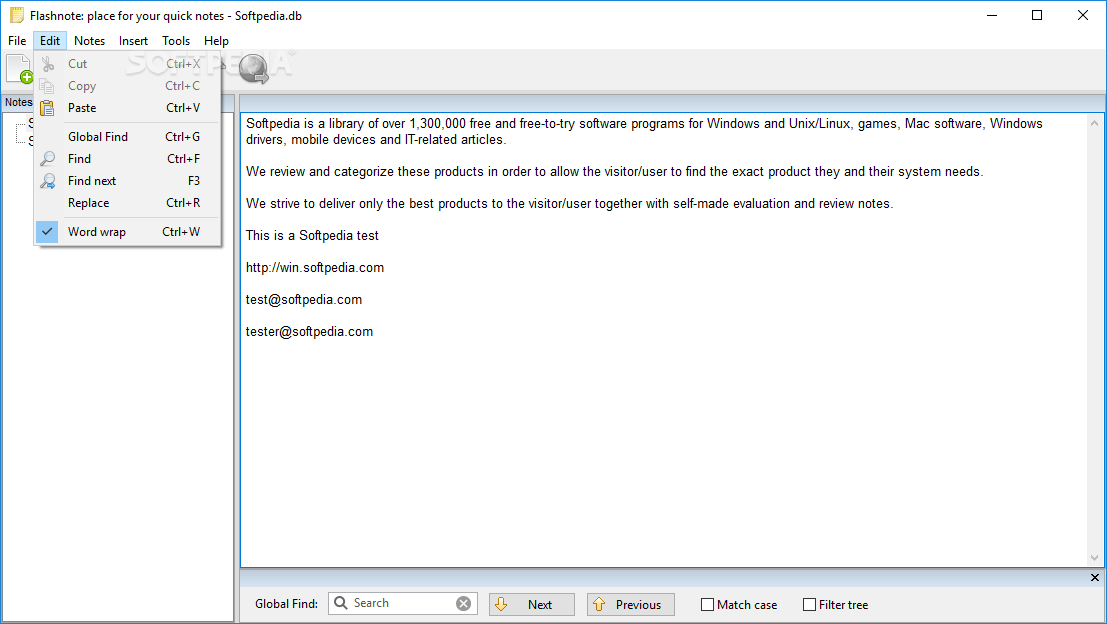1107x624 pixels.
Task: Choose Replace in the Edit menu
Action: click(x=128, y=203)
